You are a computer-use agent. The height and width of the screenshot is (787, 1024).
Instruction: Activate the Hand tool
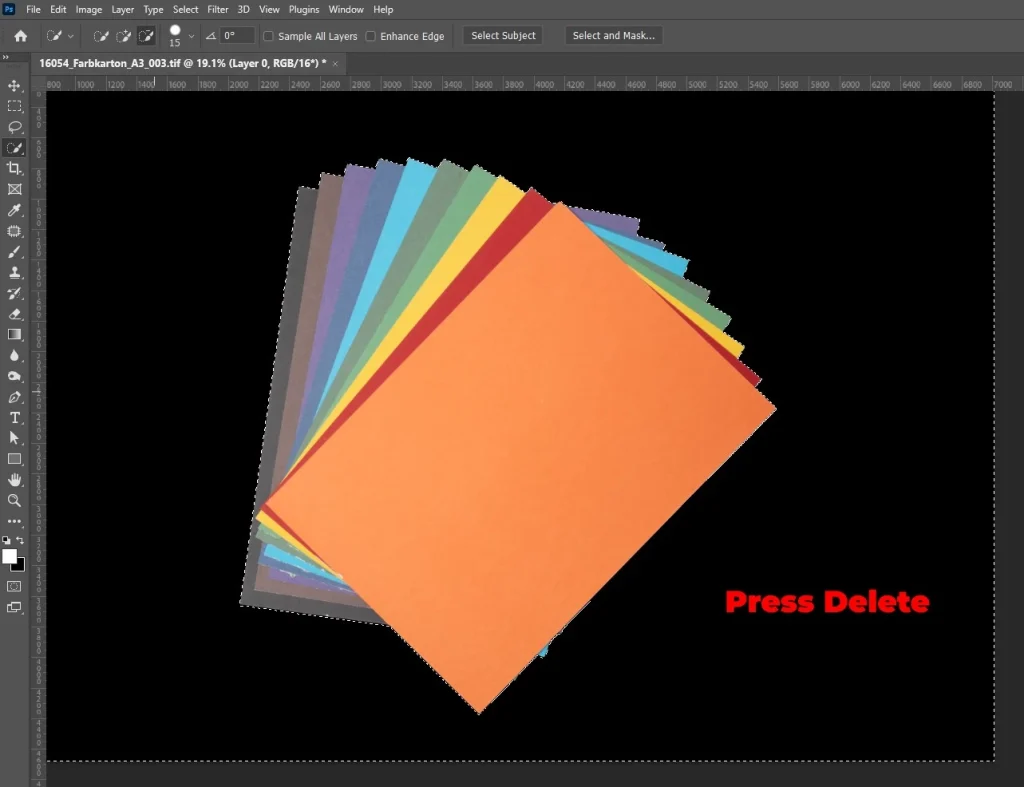point(15,480)
